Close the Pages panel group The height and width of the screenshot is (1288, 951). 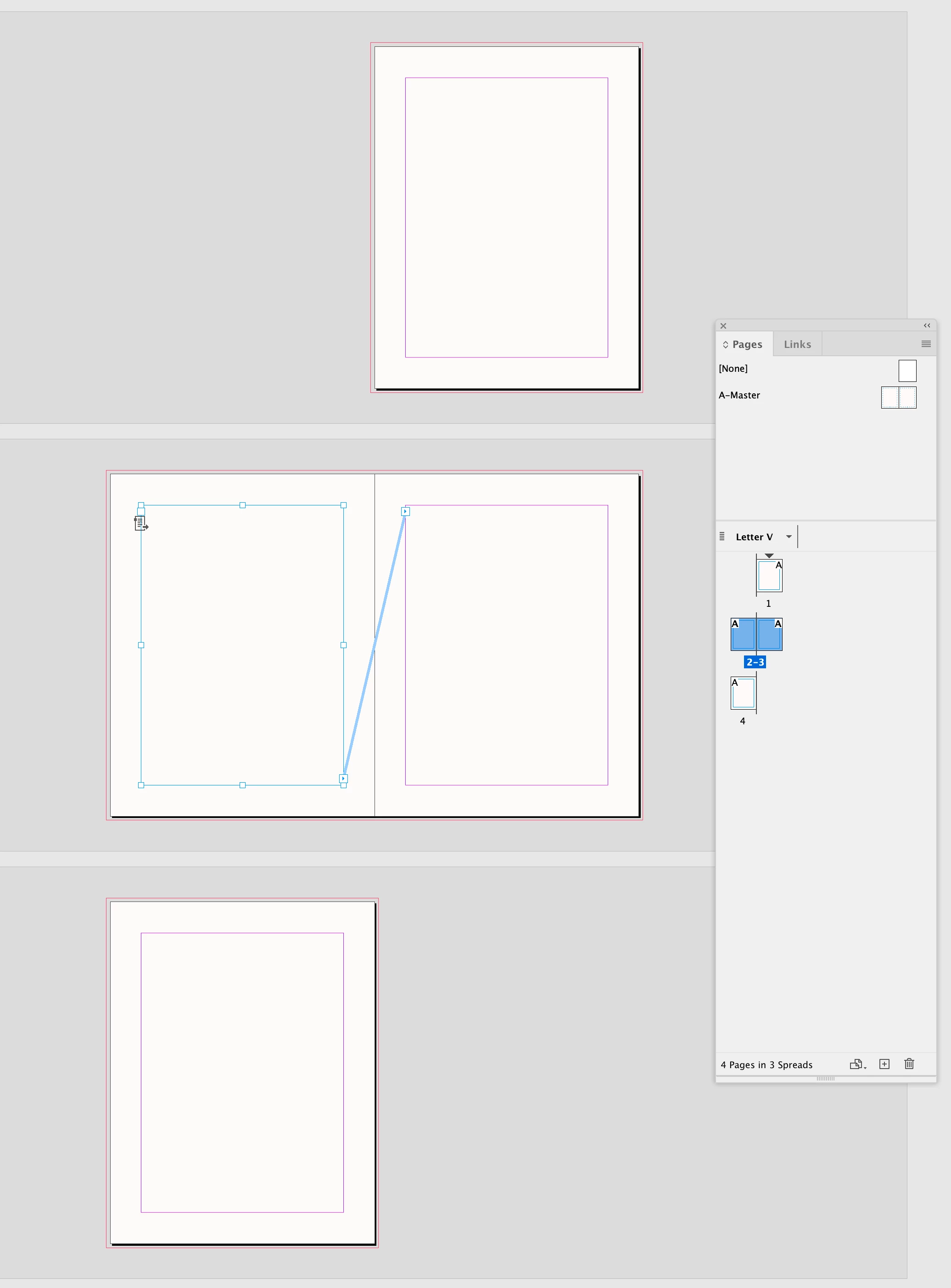click(724, 326)
